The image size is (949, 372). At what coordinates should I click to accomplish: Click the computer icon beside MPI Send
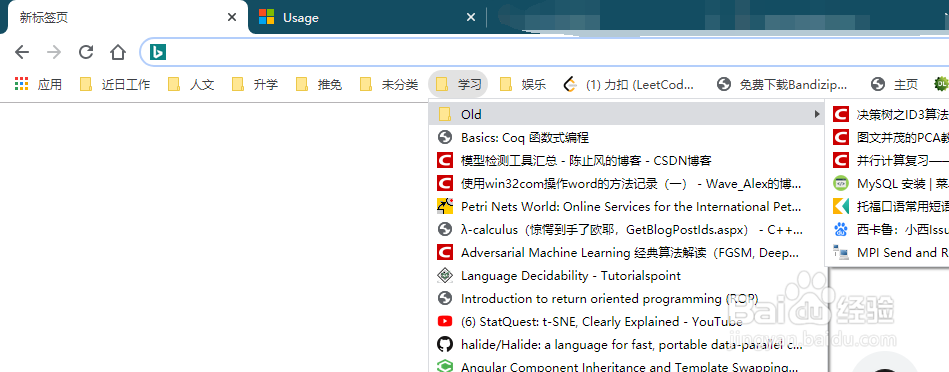click(x=841, y=252)
